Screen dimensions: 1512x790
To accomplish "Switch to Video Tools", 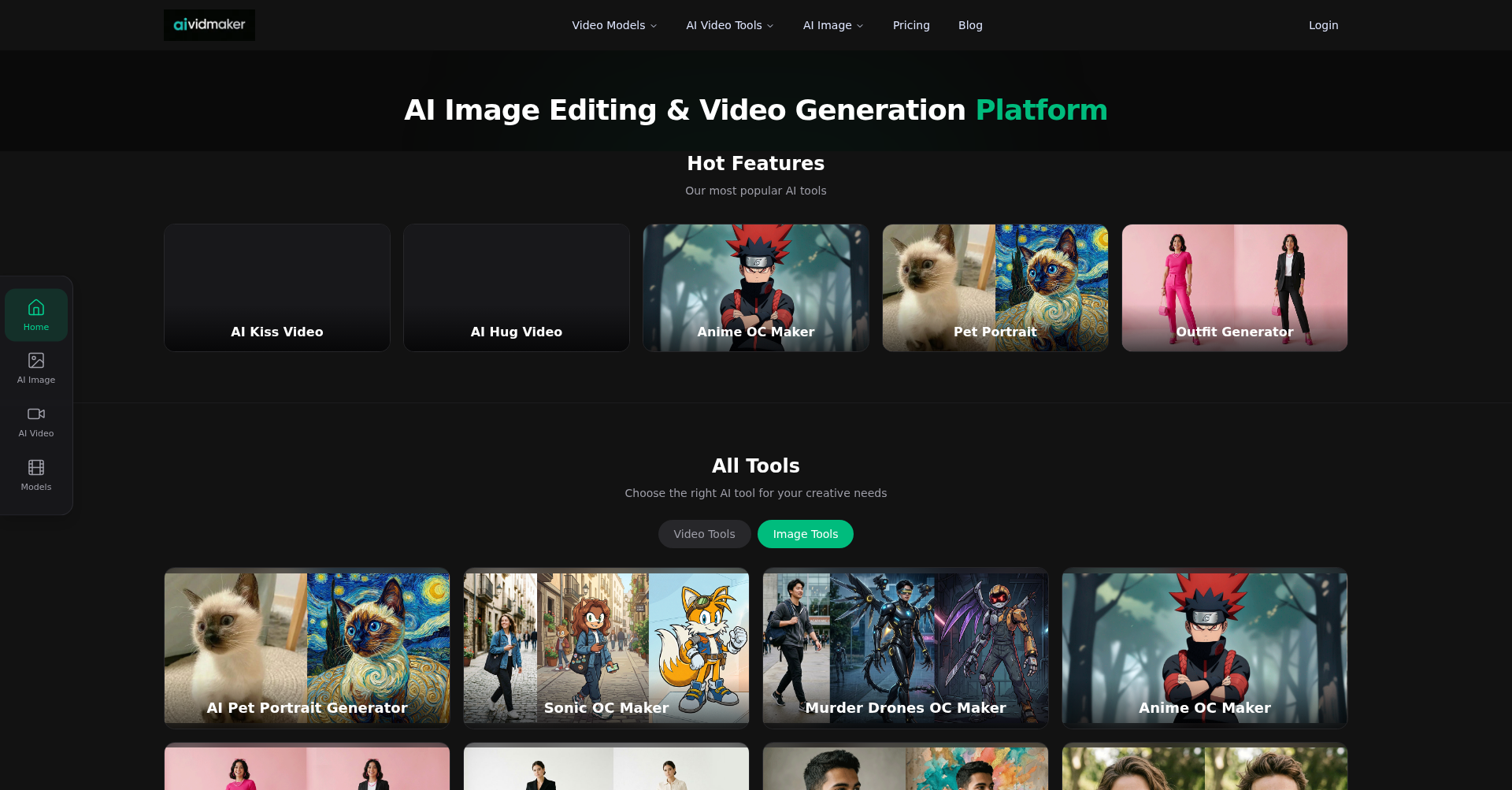I will coord(703,533).
